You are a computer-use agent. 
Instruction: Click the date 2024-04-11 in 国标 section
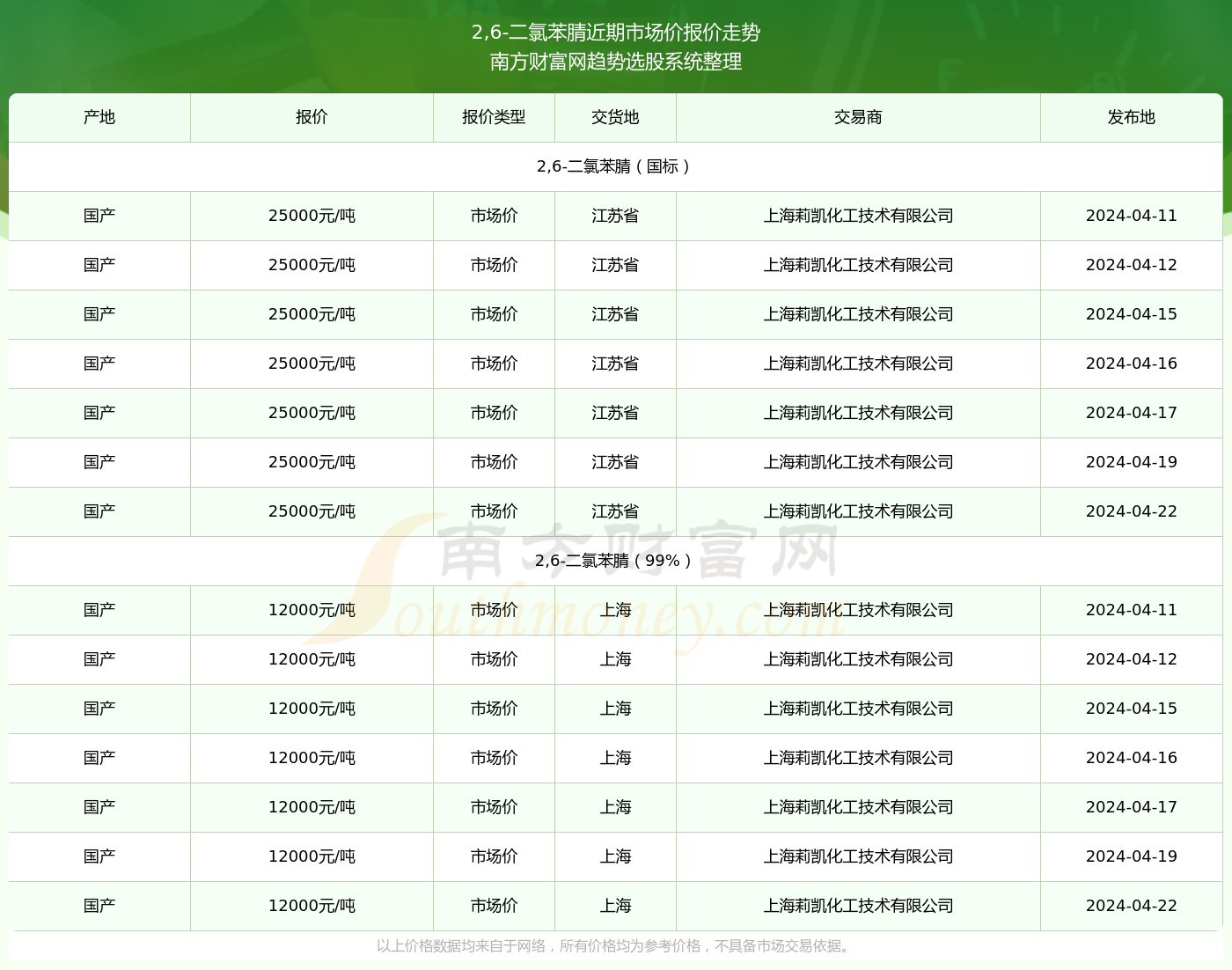1132,216
